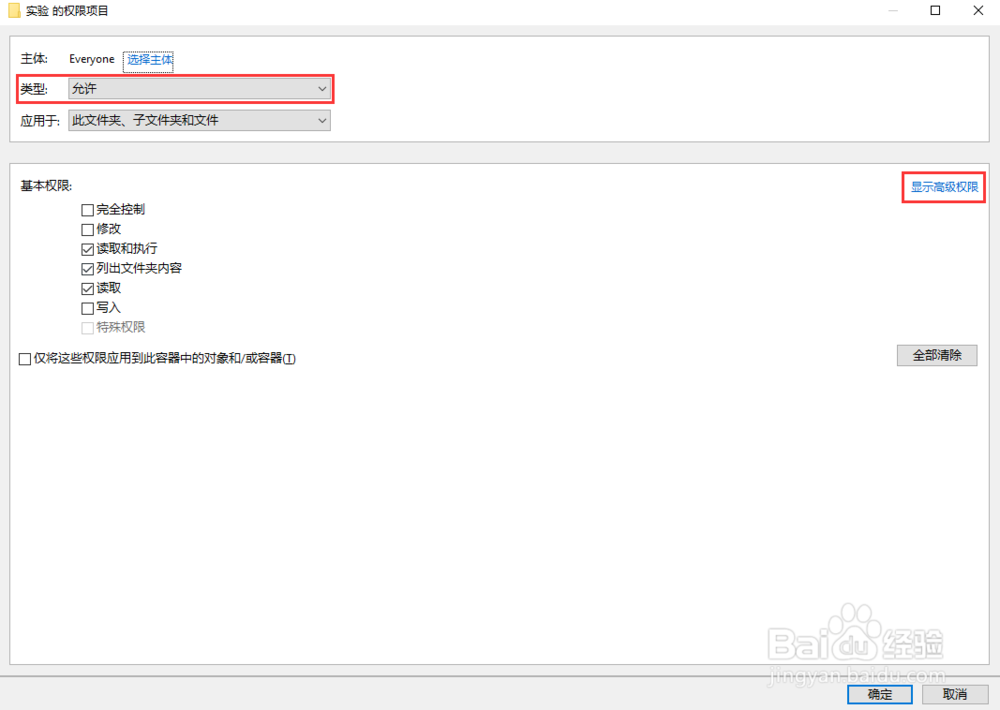Tick the 修改 permission checkbox
1000x710 pixels.
(87, 230)
